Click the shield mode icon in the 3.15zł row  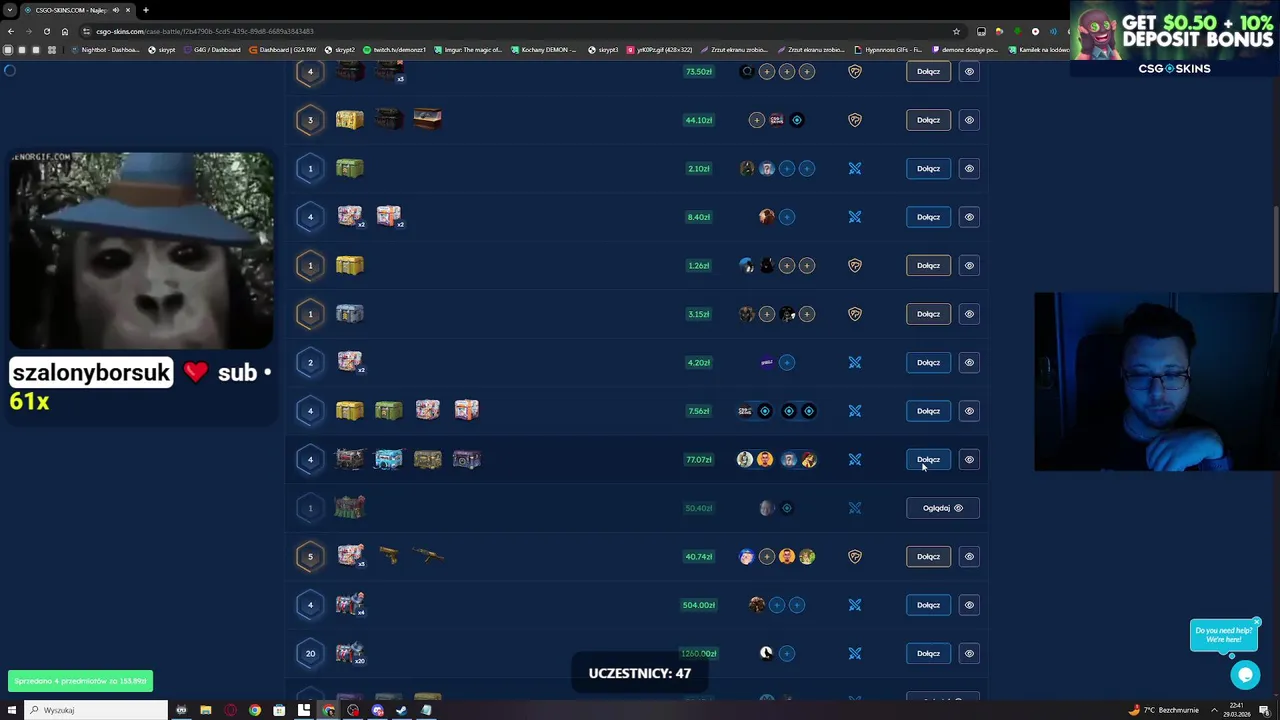click(855, 314)
